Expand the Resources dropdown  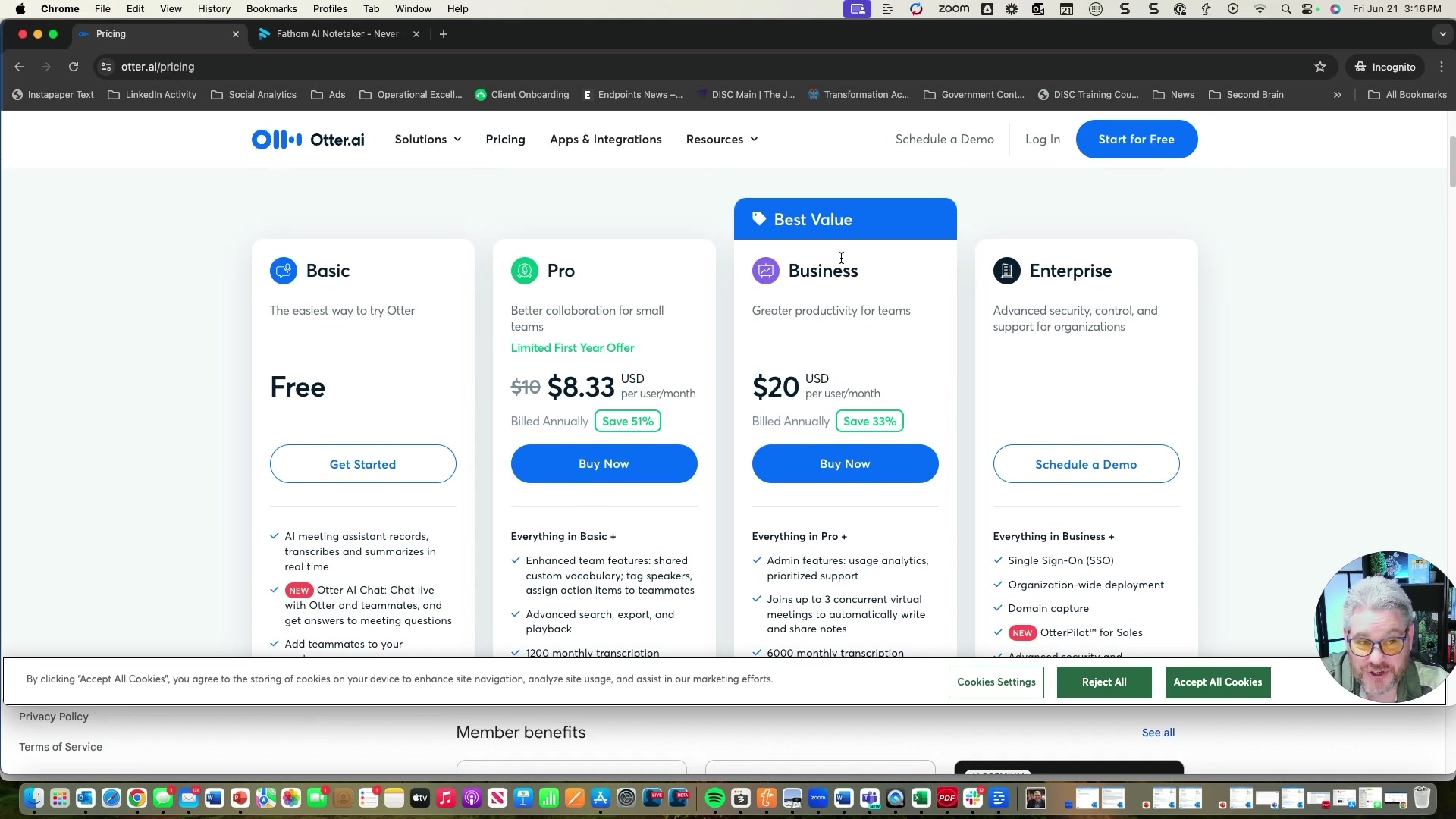(x=722, y=140)
